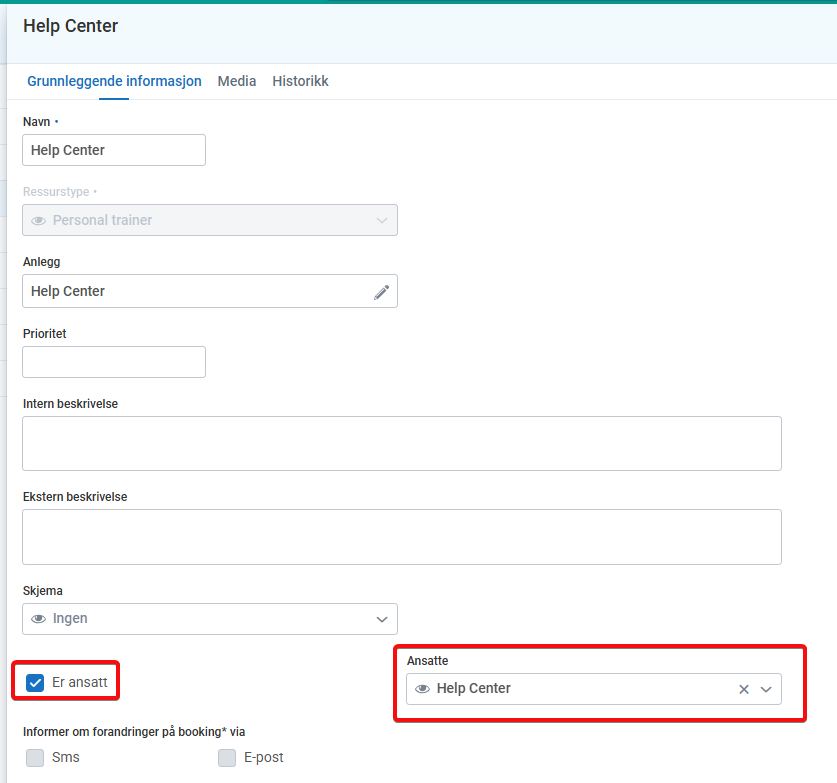
Task: Open the Ressurstype Personal trainer dropdown
Action: (210, 220)
